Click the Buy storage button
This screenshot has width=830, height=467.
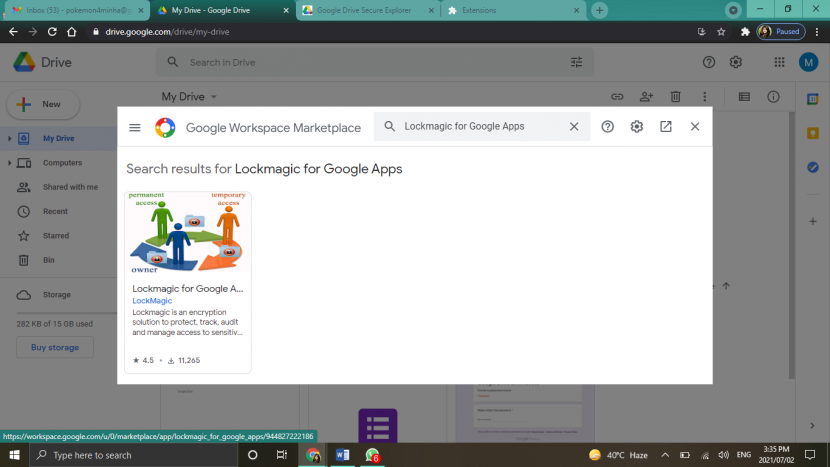coord(55,347)
